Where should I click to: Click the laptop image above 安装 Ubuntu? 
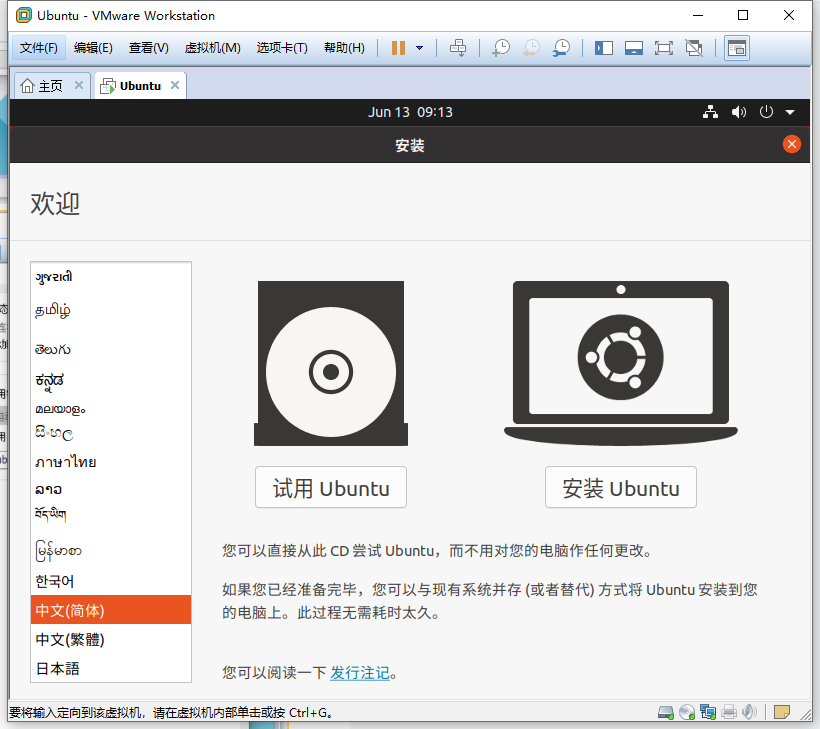[x=621, y=362]
